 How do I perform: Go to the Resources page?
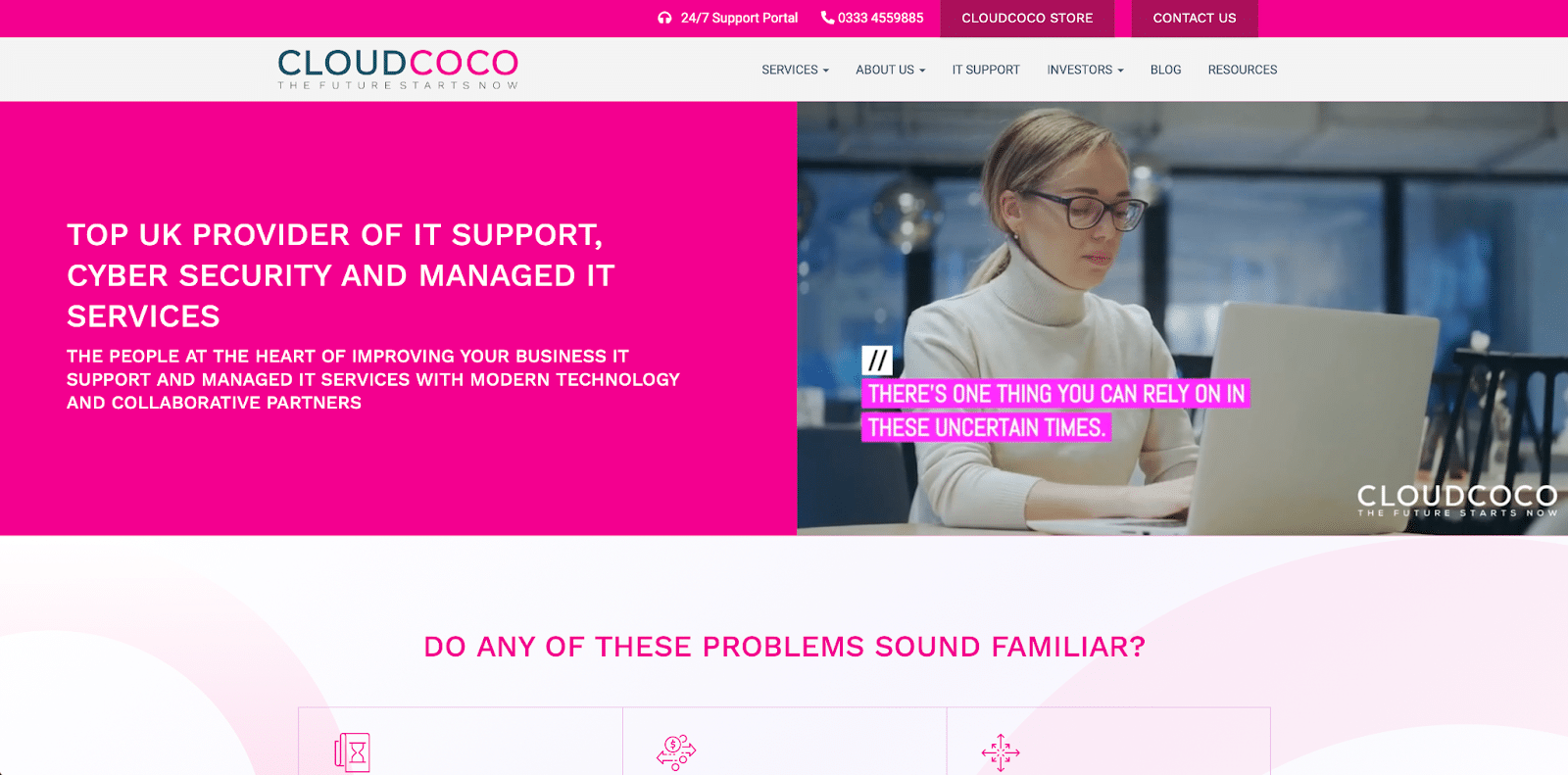click(1243, 70)
